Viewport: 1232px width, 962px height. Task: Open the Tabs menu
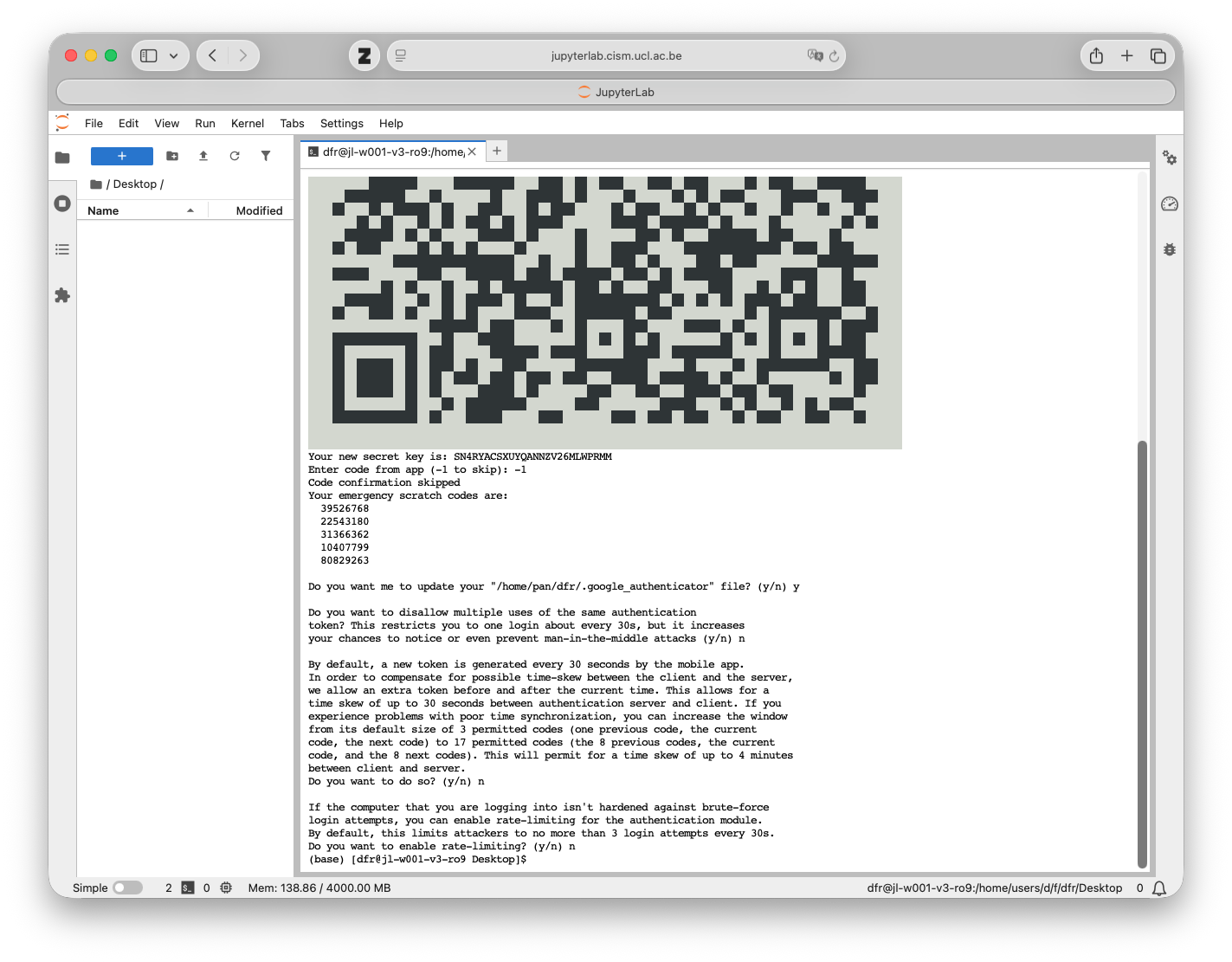[x=292, y=123]
